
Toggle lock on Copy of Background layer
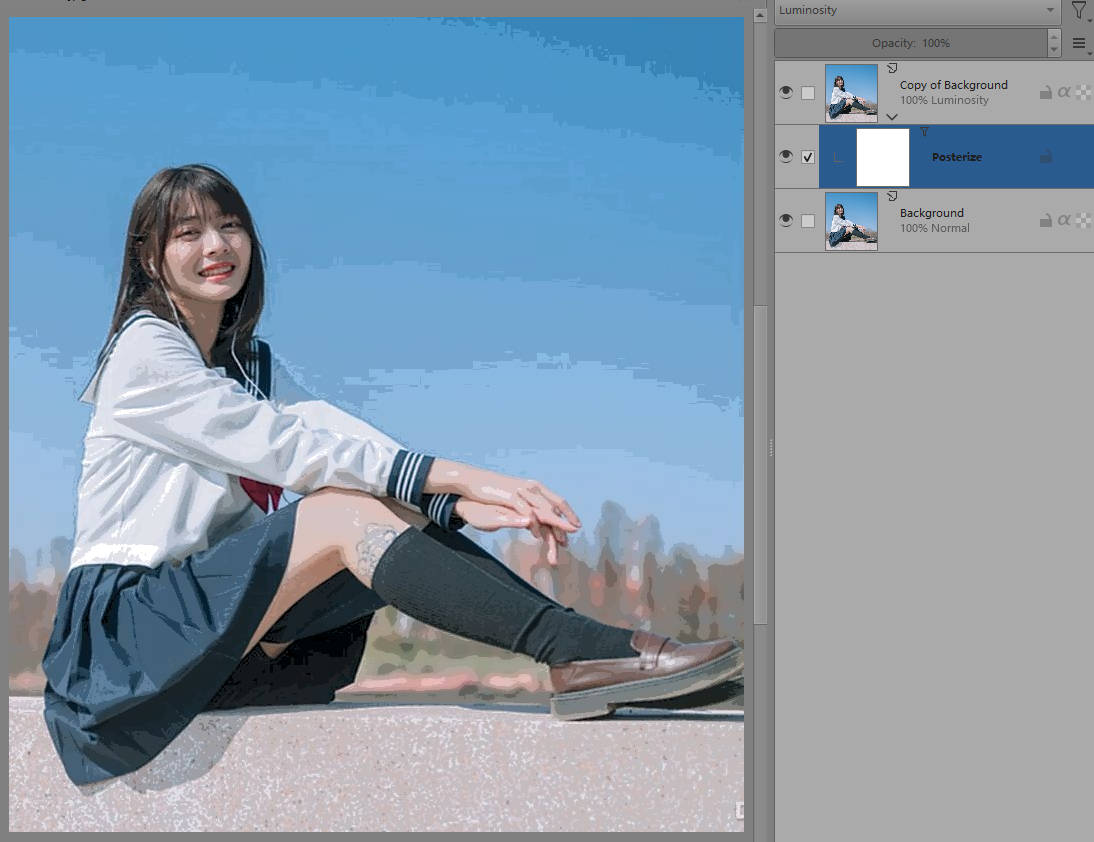click(1045, 92)
